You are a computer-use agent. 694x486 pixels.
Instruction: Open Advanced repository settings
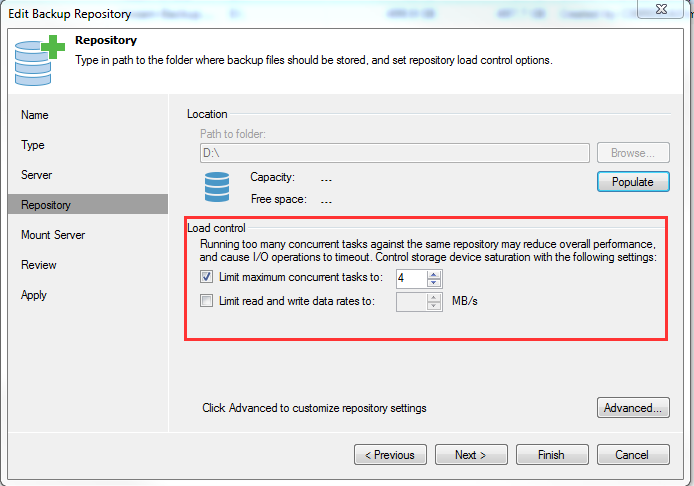click(x=633, y=408)
